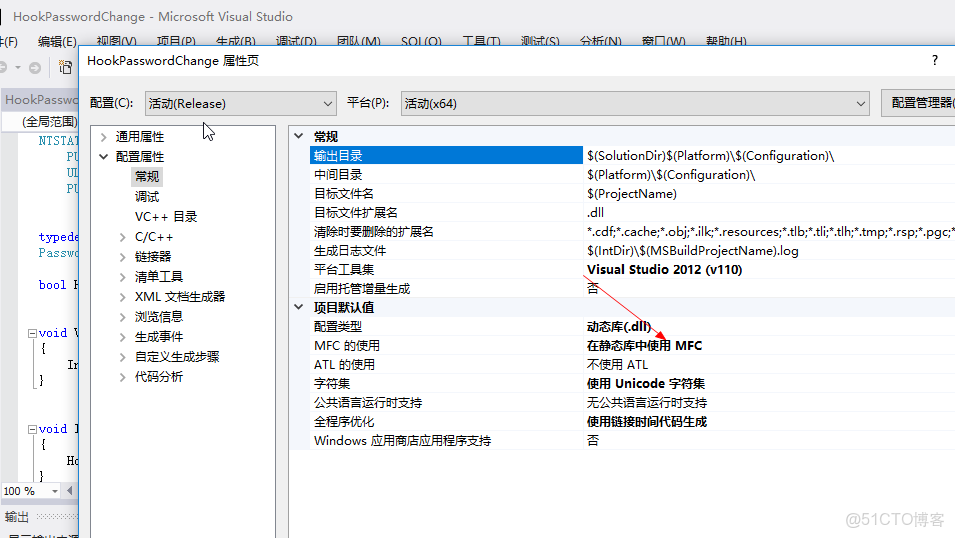Open the 100 % zoom dropdown in editor
The height and width of the screenshot is (538, 955).
54,491
